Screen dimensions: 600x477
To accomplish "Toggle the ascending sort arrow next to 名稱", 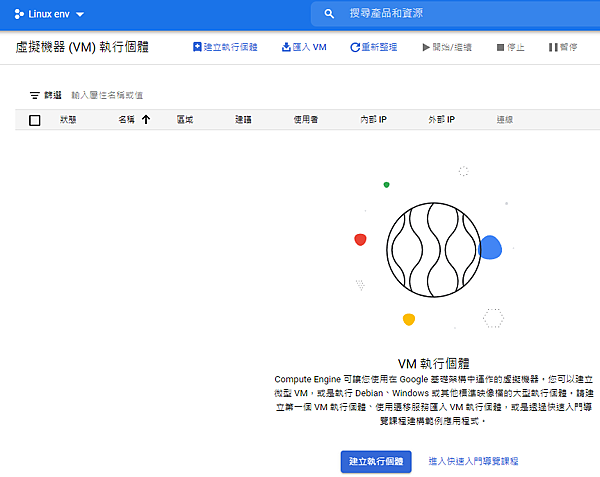I will coord(146,120).
